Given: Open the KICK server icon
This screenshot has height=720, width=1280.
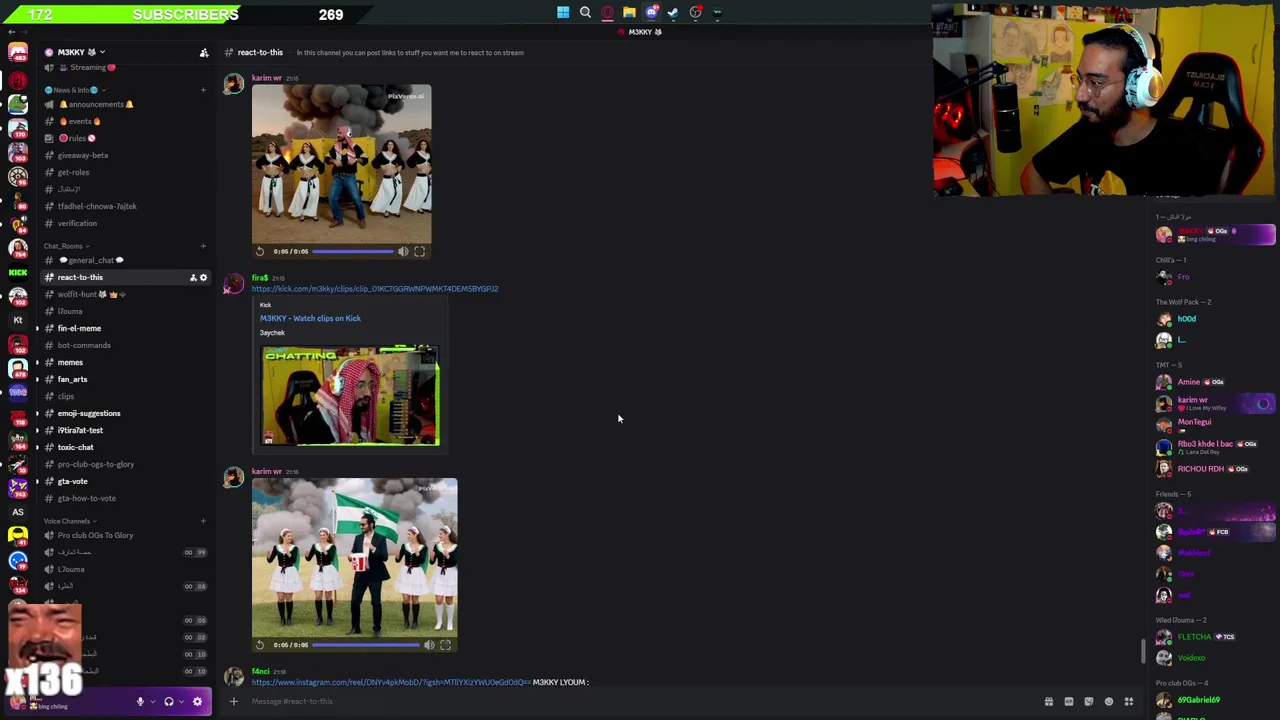Looking at the screenshot, I should pos(17,272).
